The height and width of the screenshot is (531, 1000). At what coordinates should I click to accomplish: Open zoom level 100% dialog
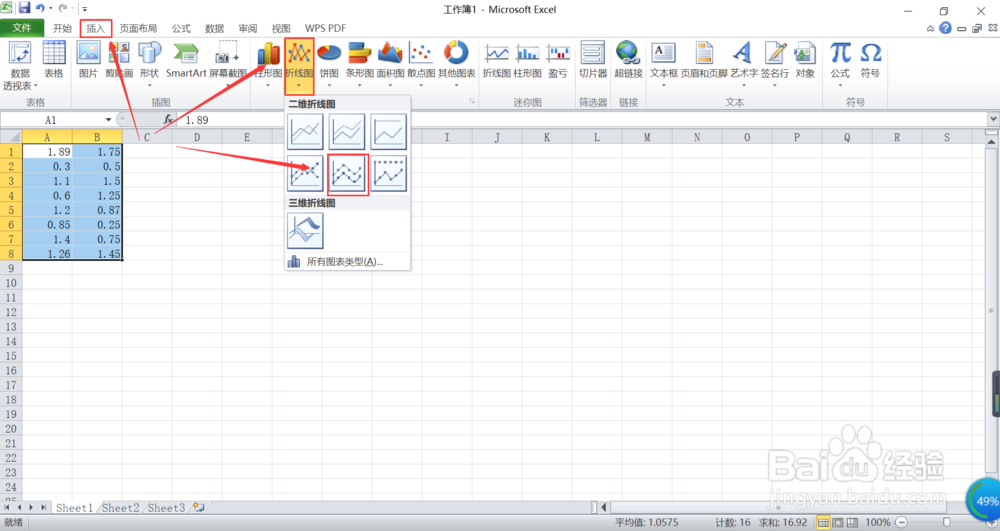coord(878,523)
